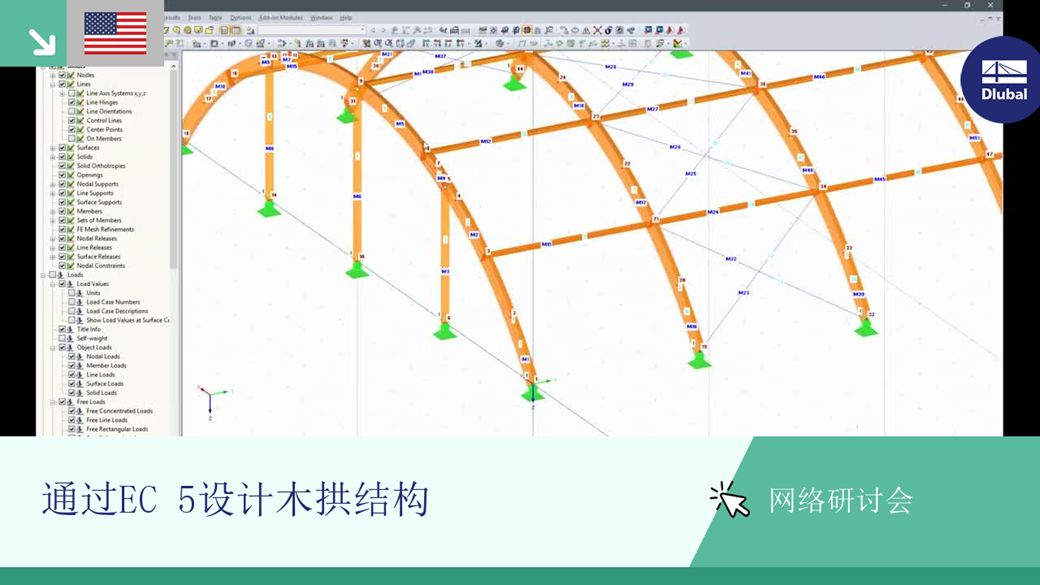Click the green support symbol at node 1
This screenshot has width=1040, height=585.
pos(532,393)
